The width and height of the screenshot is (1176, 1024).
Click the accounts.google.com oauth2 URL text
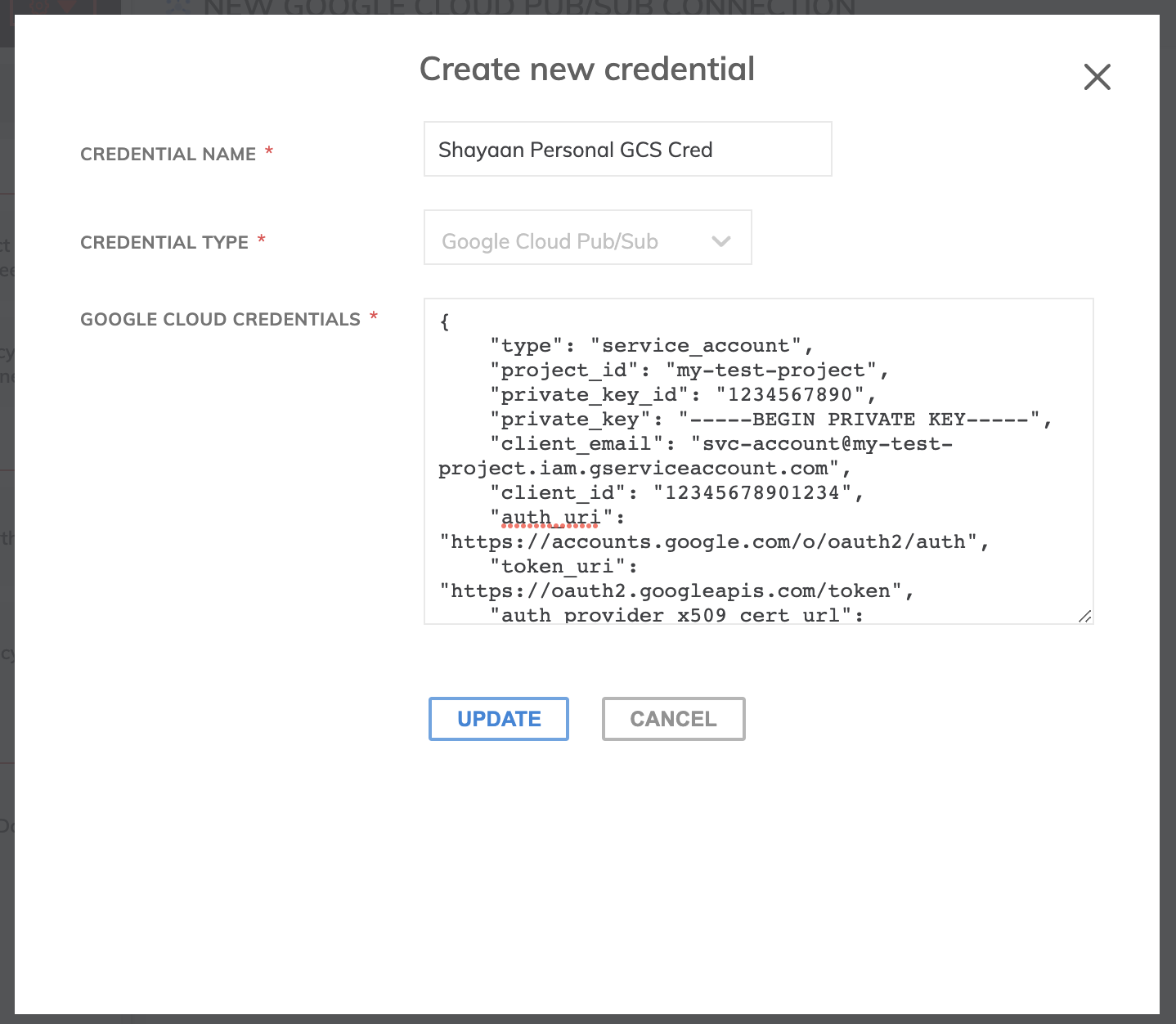point(714,542)
